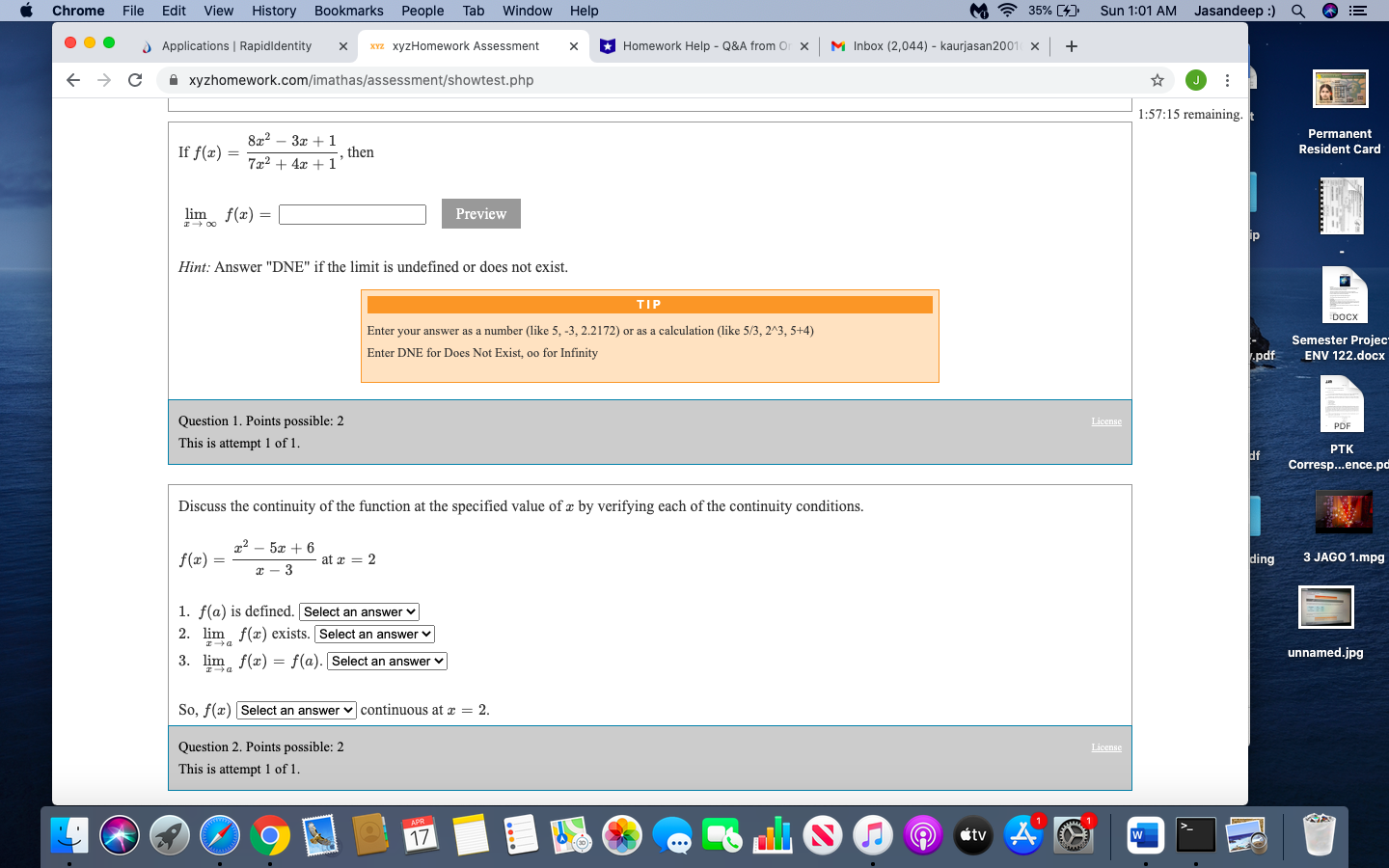The width and height of the screenshot is (1389, 868).
Task: Click the License link on Question 2
Action: coord(1105,746)
